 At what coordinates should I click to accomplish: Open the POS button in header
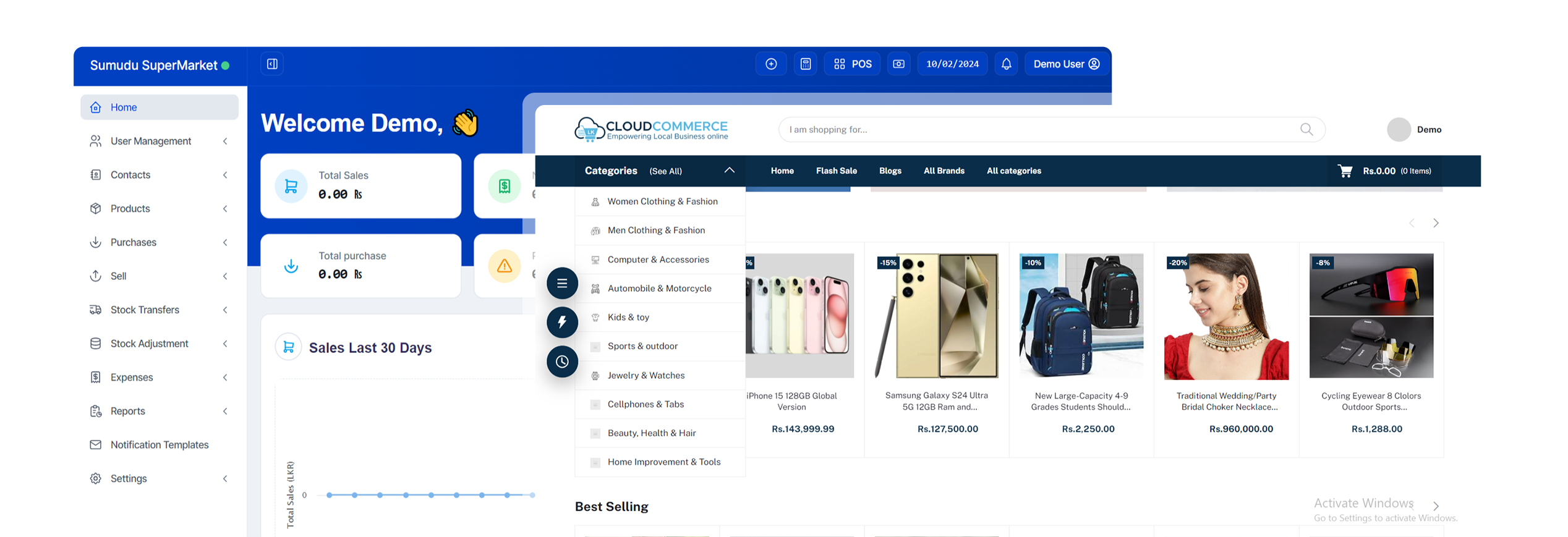[853, 64]
